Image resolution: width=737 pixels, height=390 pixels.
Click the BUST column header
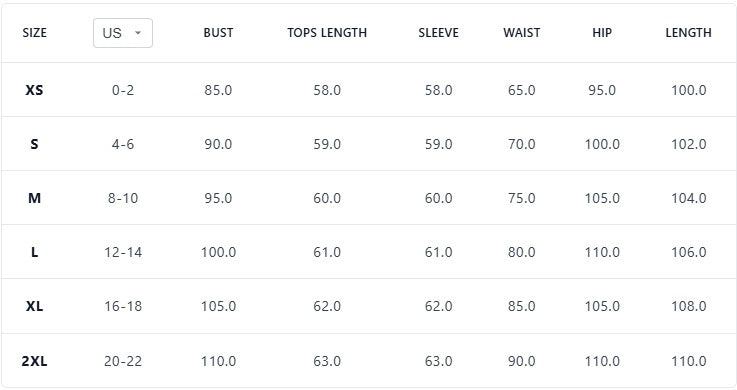[218, 33]
